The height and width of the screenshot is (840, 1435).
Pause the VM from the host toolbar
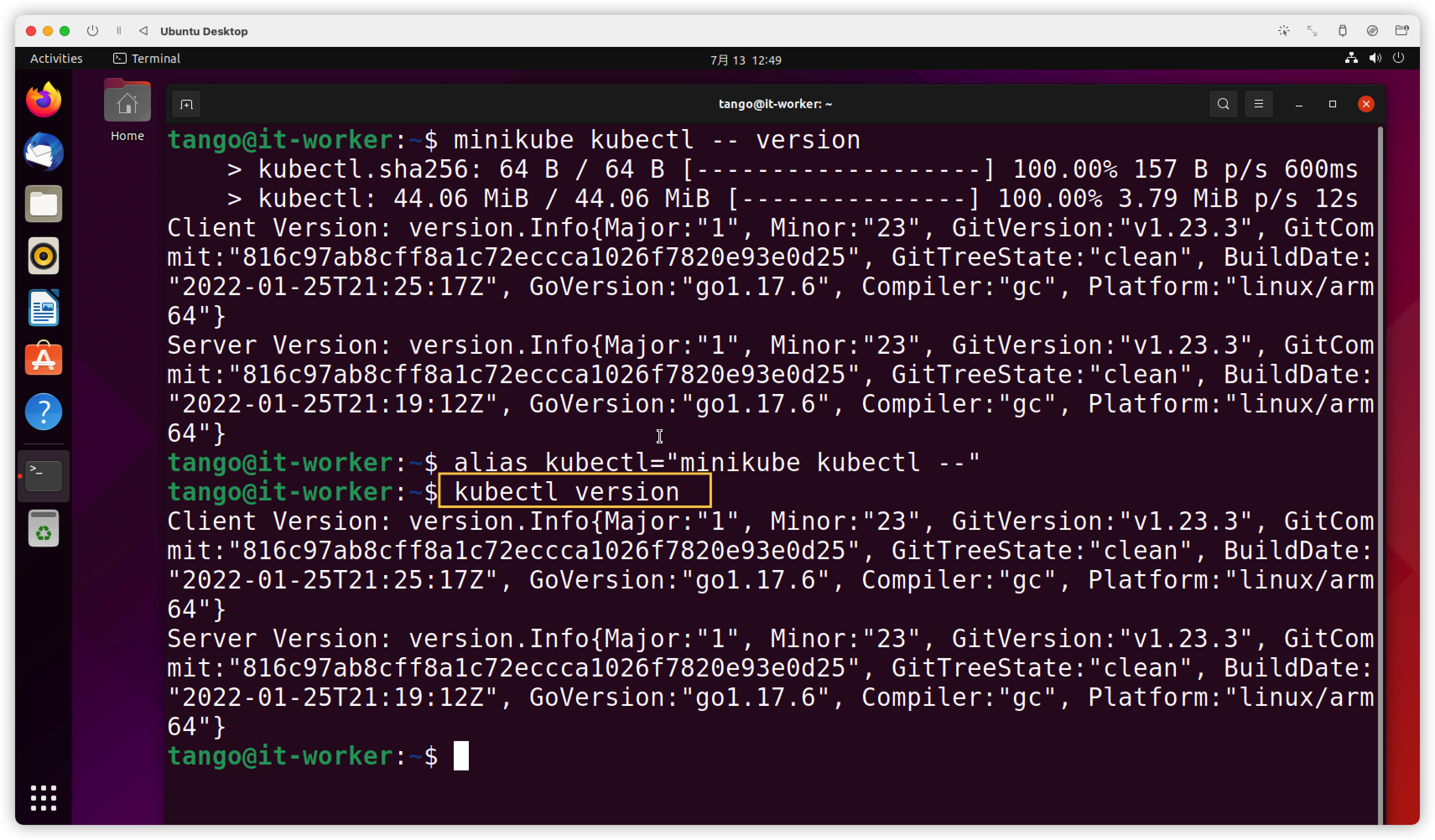(119, 31)
